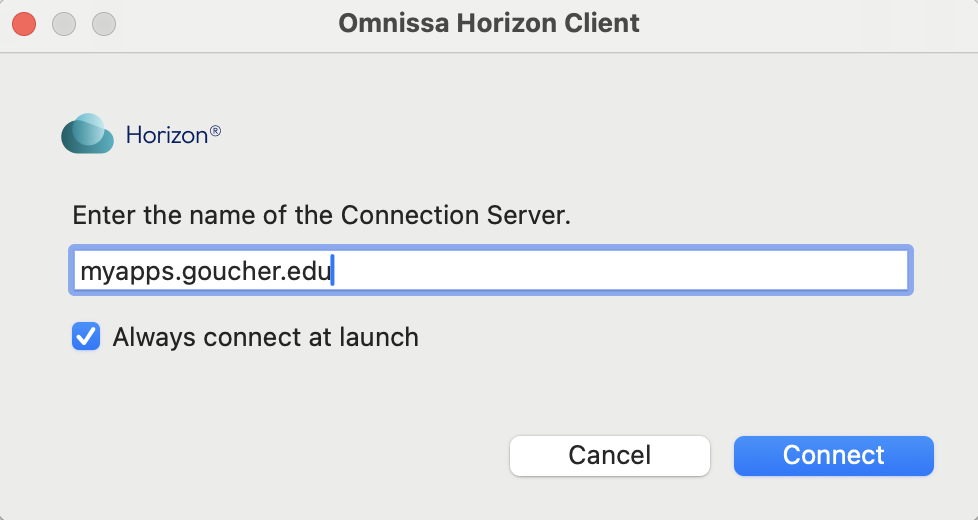Image resolution: width=978 pixels, height=520 pixels.
Task: Click the Horizon cloud logo icon
Action: tap(88, 134)
